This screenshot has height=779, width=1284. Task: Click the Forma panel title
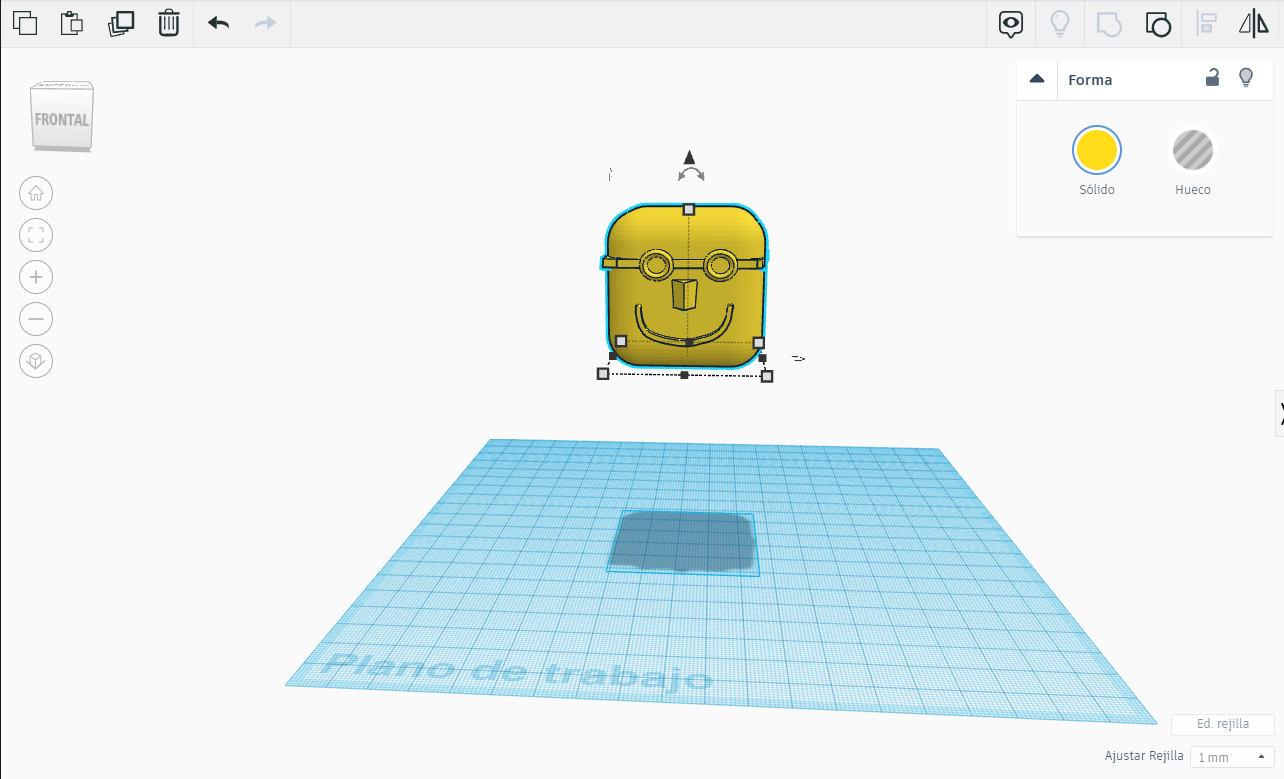(x=1090, y=80)
